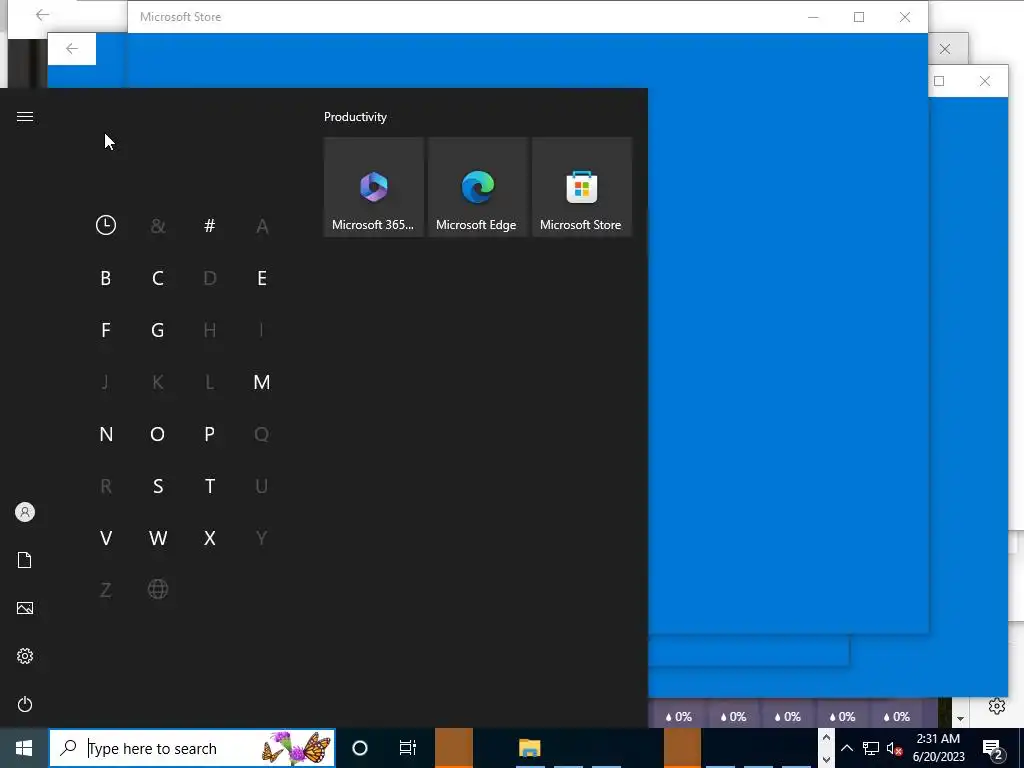This screenshot has height=768, width=1024.
Task: Open the Power options icon
Action: (25, 704)
